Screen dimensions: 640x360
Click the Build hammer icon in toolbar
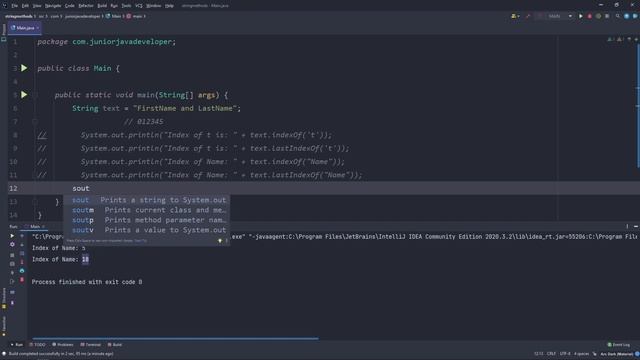(x=528, y=16)
